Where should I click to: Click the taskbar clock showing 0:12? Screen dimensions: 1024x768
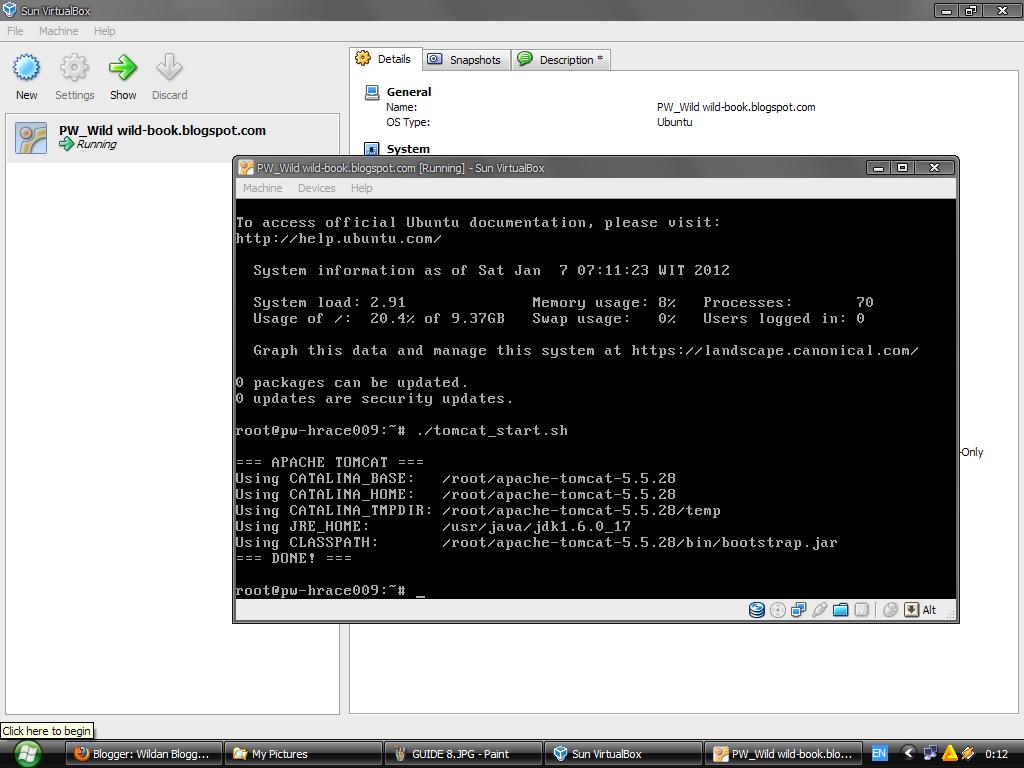(x=996, y=754)
